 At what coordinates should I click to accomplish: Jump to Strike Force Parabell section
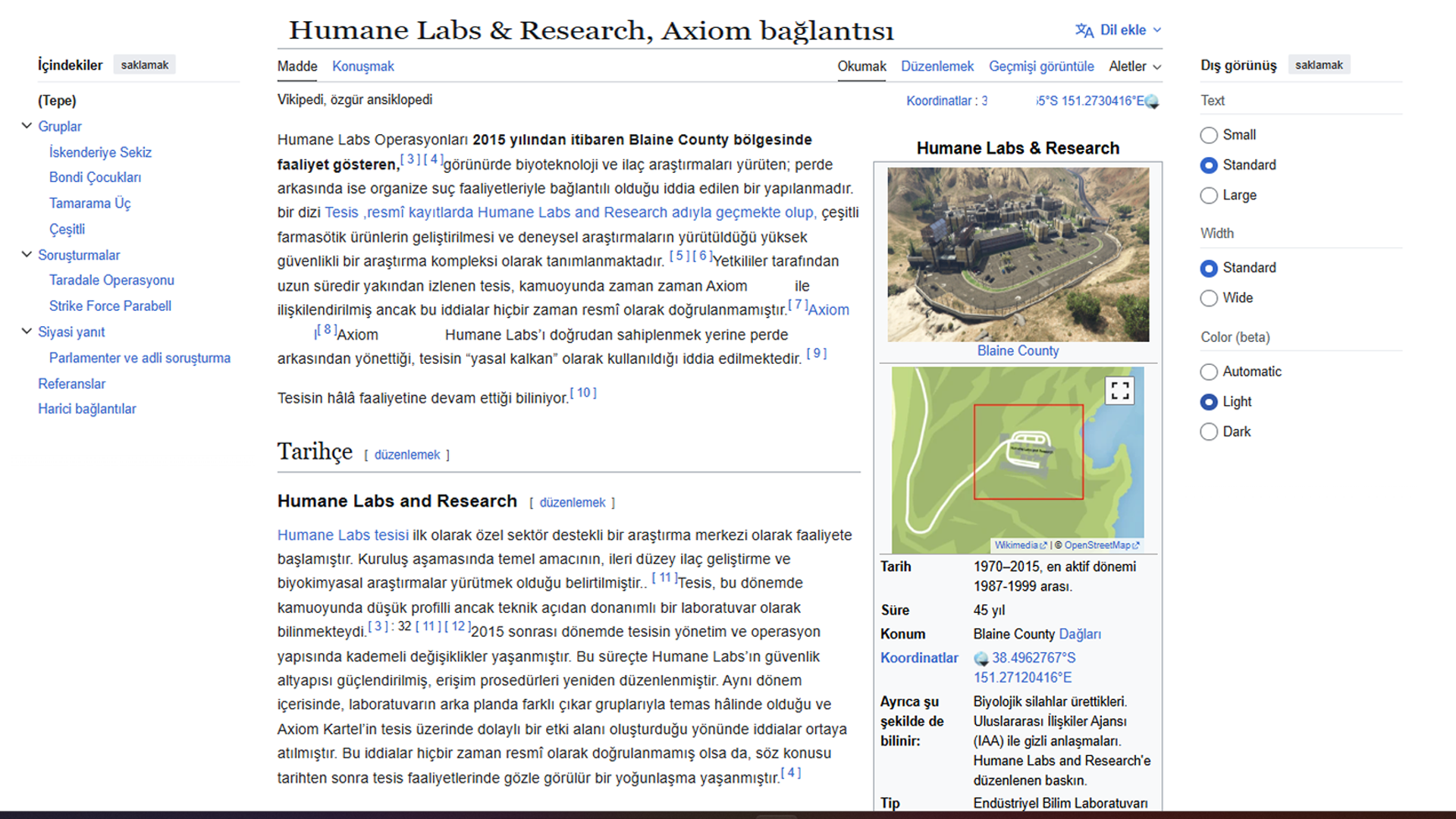point(110,306)
